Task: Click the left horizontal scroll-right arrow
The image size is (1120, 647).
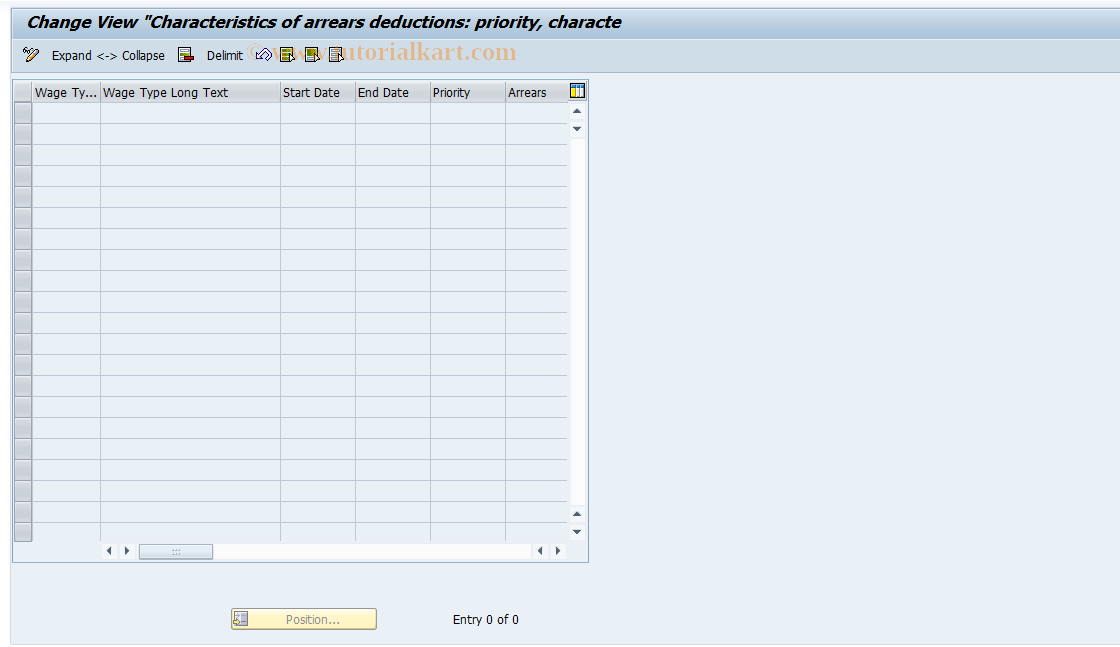Action: click(x=127, y=551)
